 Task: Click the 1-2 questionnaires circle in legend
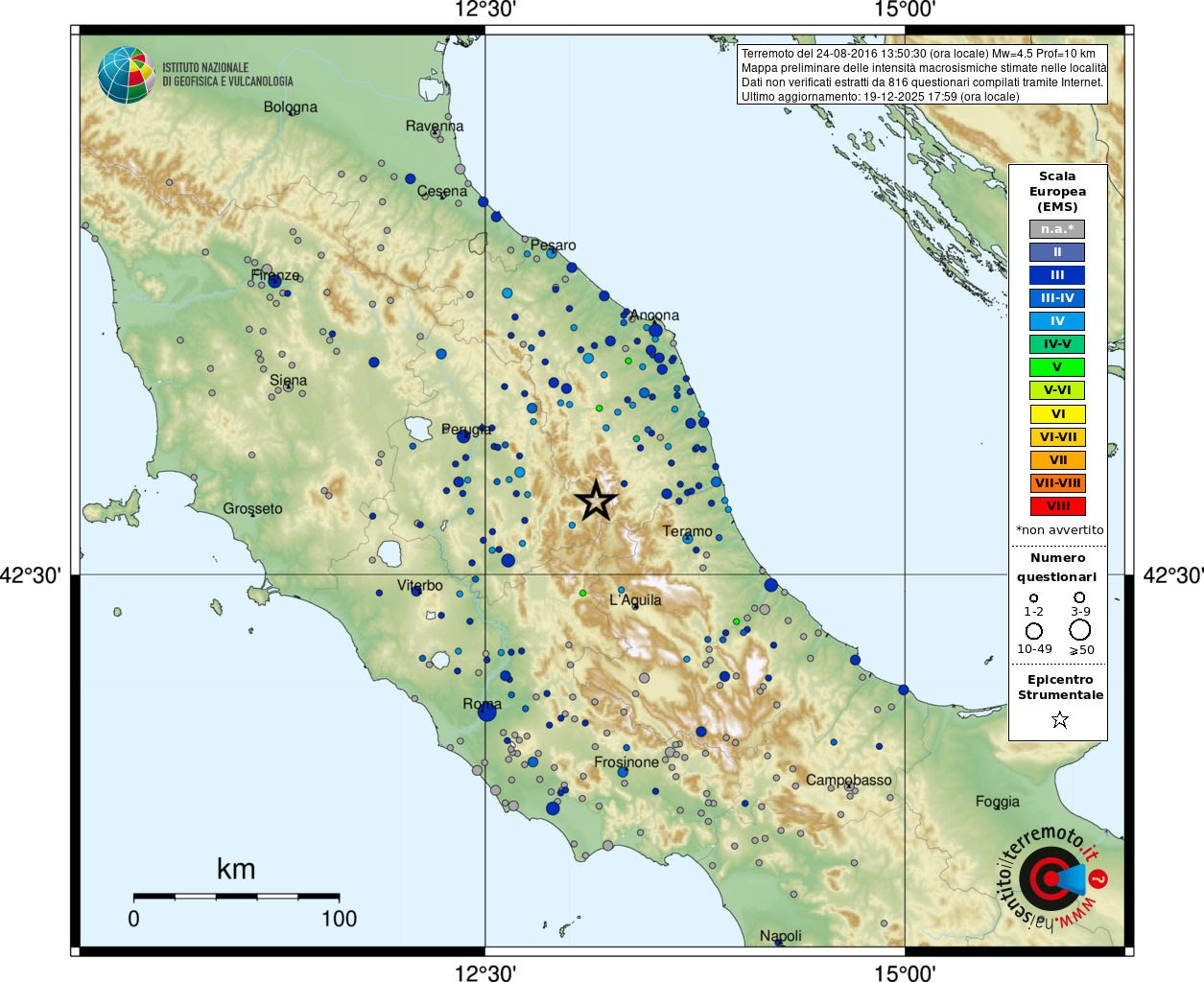[x=1033, y=597]
